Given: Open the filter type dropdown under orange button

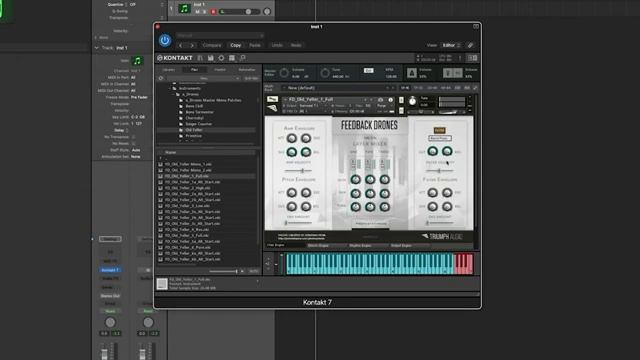Looking at the screenshot, I should pyautogui.click(x=440, y=138).
